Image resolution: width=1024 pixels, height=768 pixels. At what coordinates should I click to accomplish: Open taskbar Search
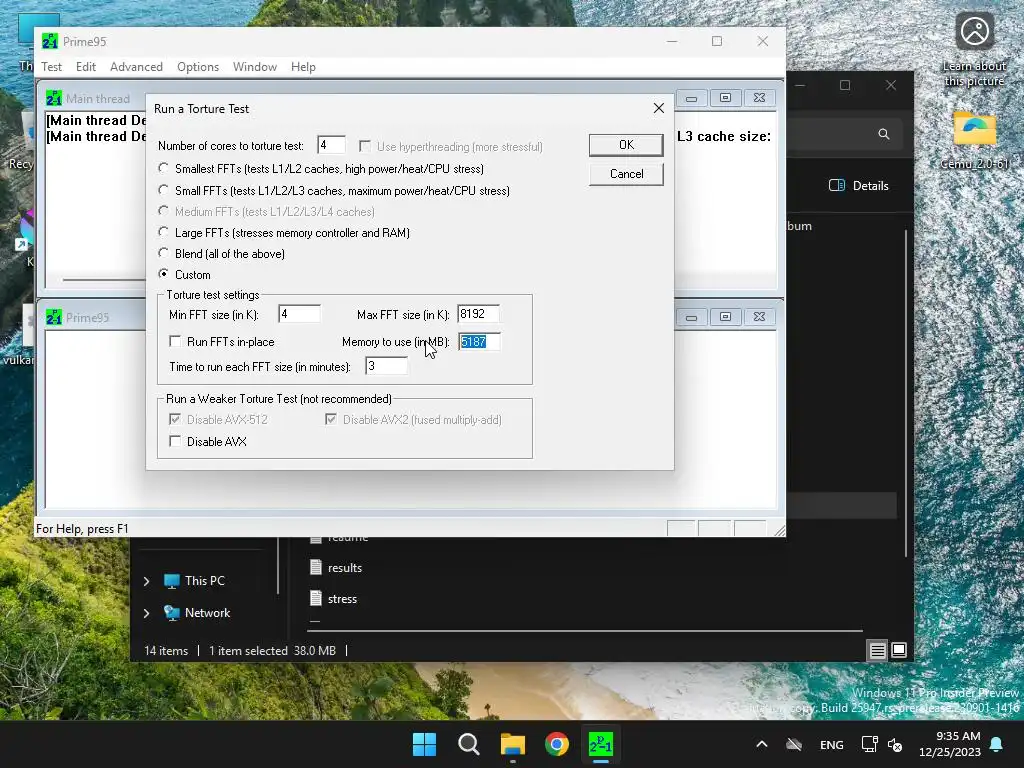point(468,744)
